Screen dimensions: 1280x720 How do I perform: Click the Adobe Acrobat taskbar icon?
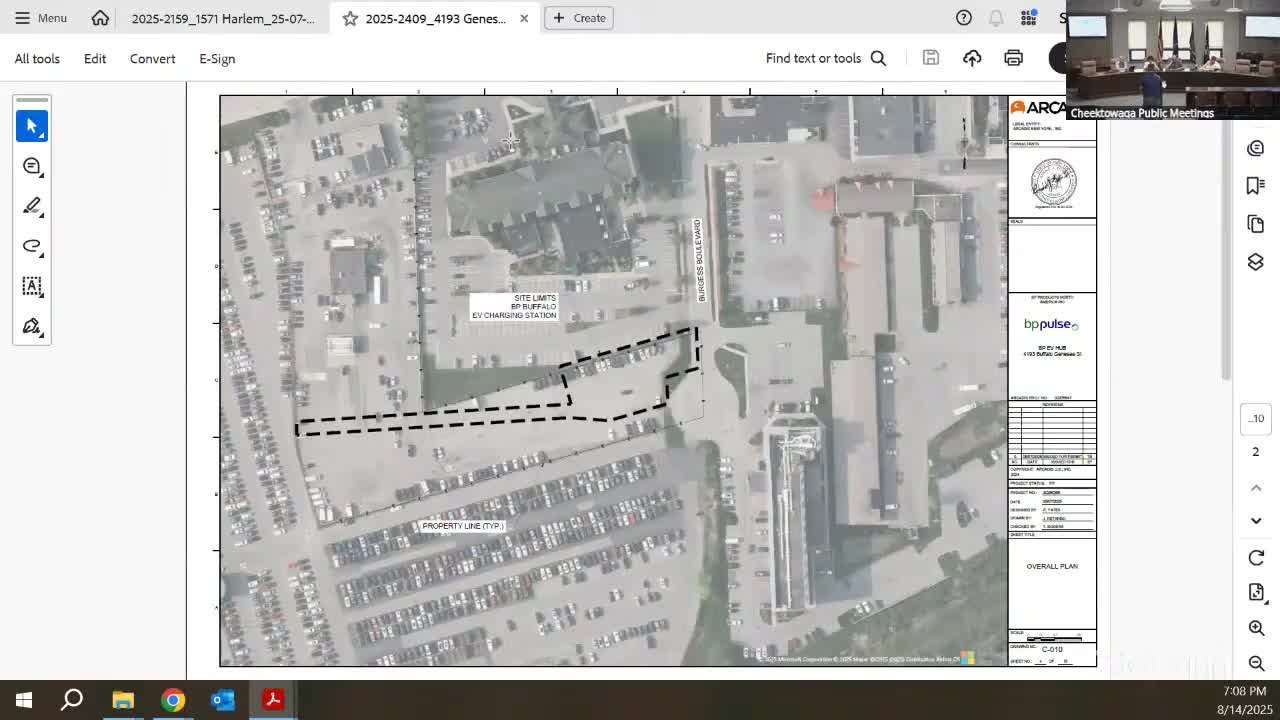(x=273, y=700)
